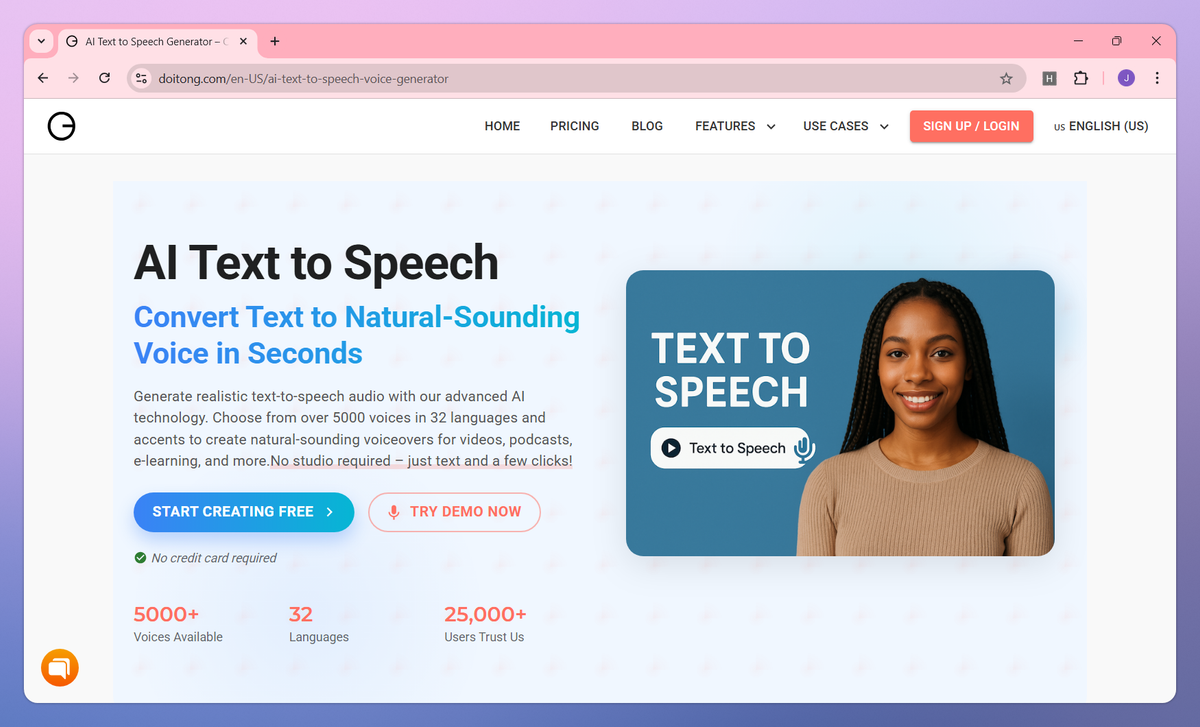View site information icon in address bar
Image resolution: width=1200 pixels, height=727 pixels.
tap(141, 78)
